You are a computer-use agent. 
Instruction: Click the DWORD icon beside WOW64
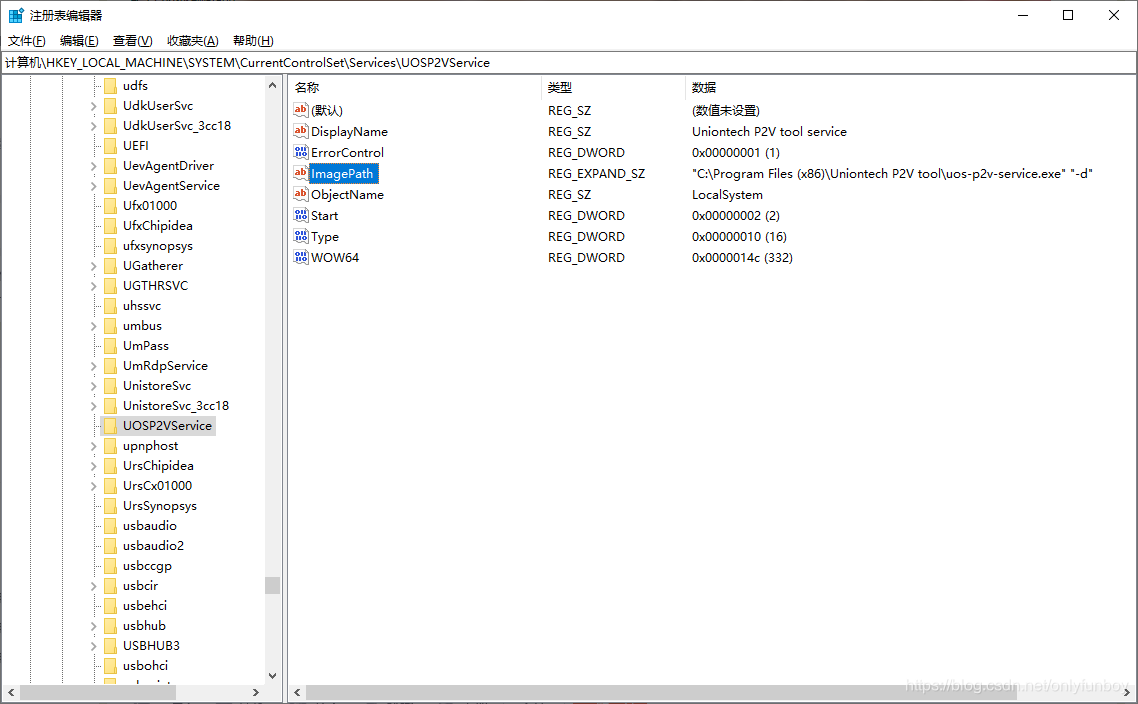(300, 258)
